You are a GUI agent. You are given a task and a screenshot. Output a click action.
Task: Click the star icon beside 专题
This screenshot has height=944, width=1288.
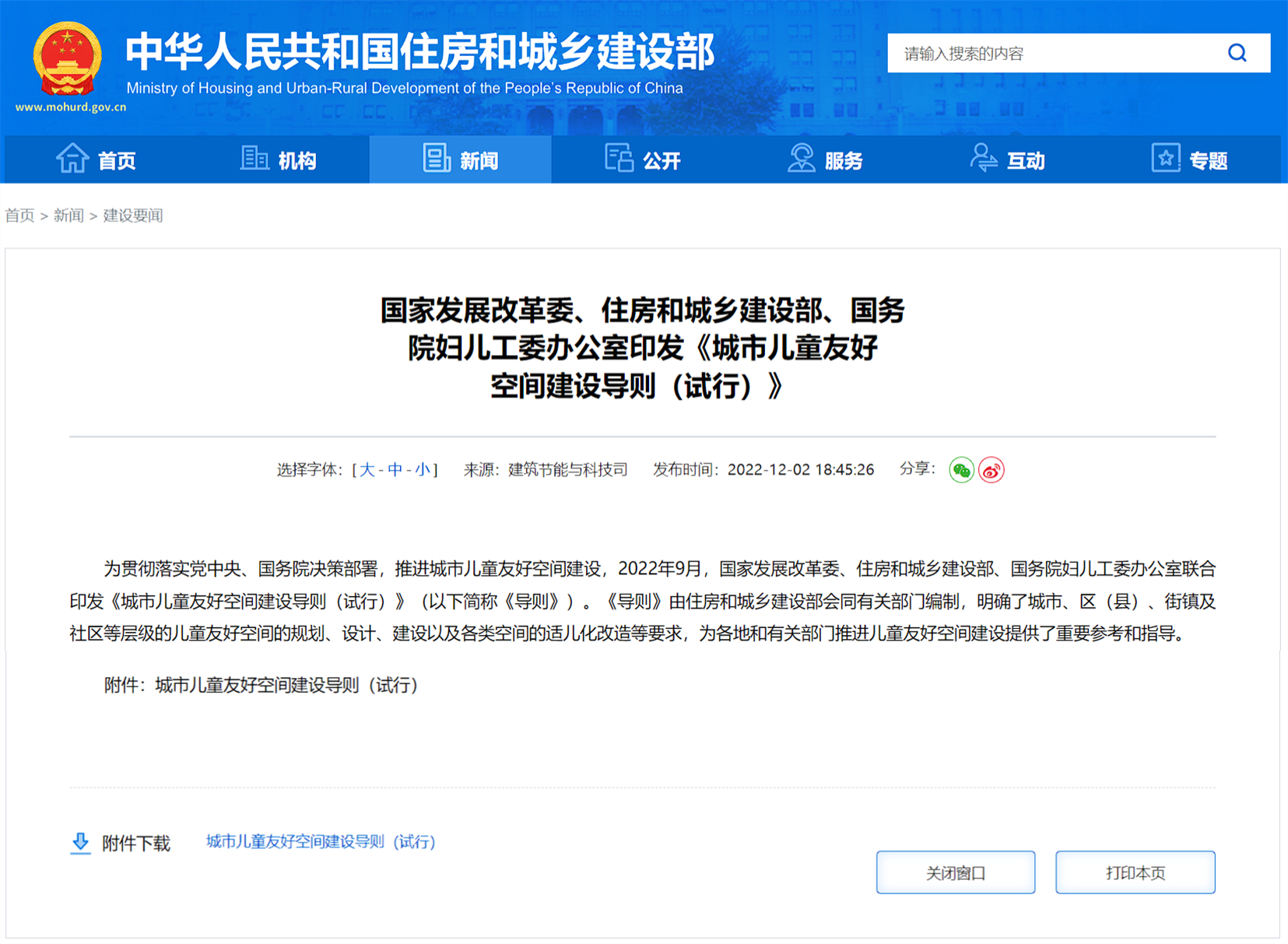click(x=1165, y=158)
